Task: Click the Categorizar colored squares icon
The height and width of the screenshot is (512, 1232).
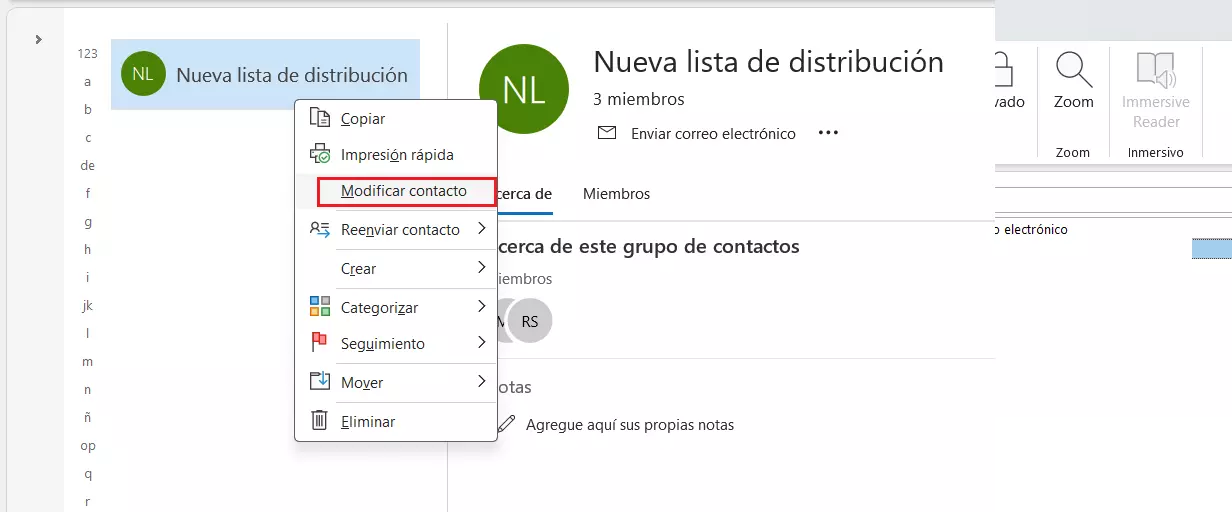Action: tap(319, 307)
